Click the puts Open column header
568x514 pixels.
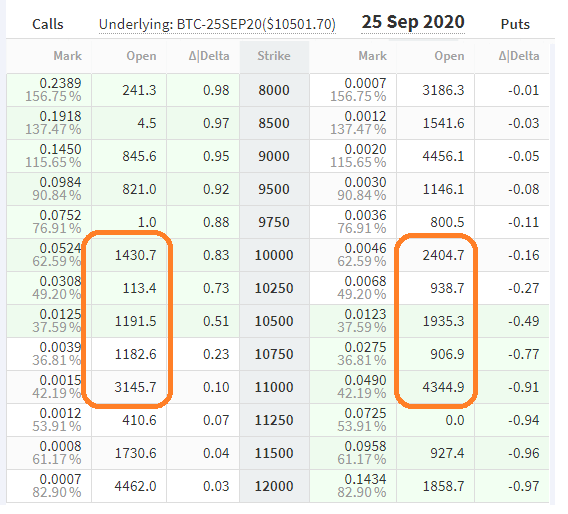tap(450, 56)
